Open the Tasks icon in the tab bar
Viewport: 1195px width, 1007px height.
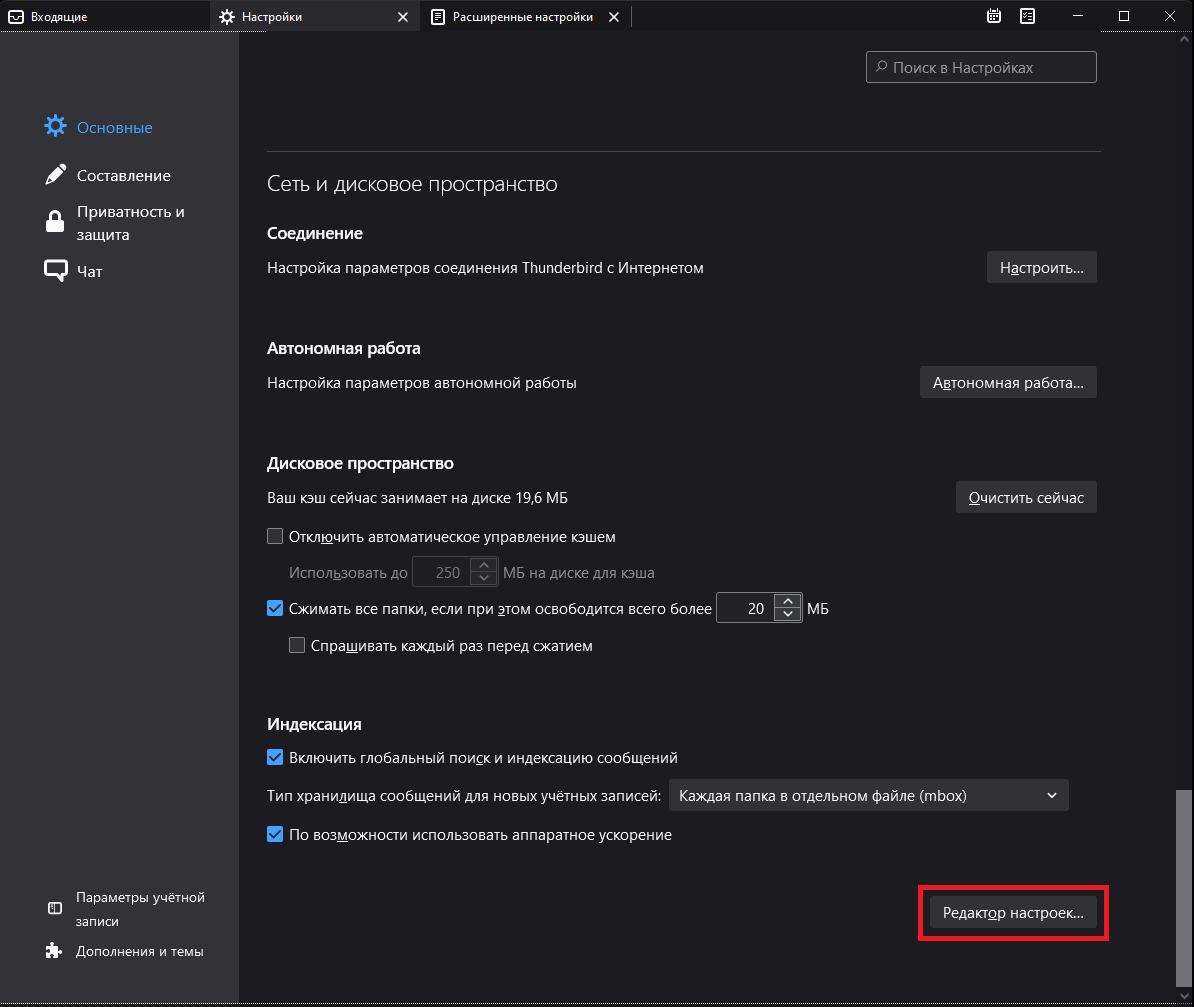point(1027,16)
